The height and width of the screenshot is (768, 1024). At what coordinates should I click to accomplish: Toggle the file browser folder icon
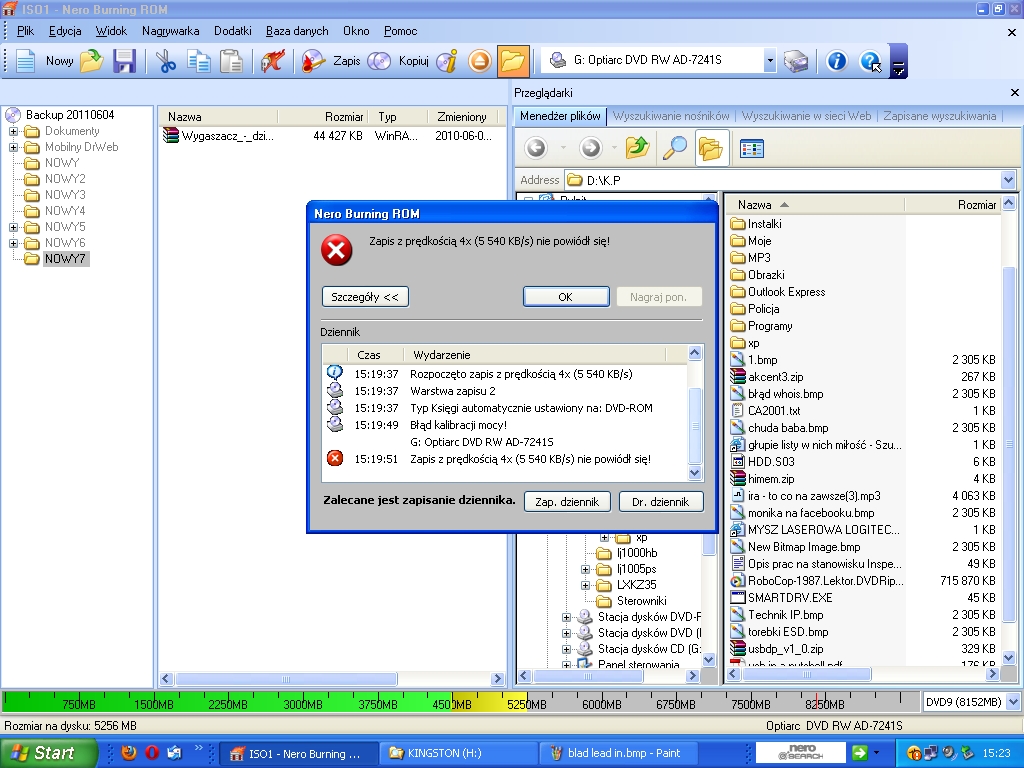[x=513, y=61]
